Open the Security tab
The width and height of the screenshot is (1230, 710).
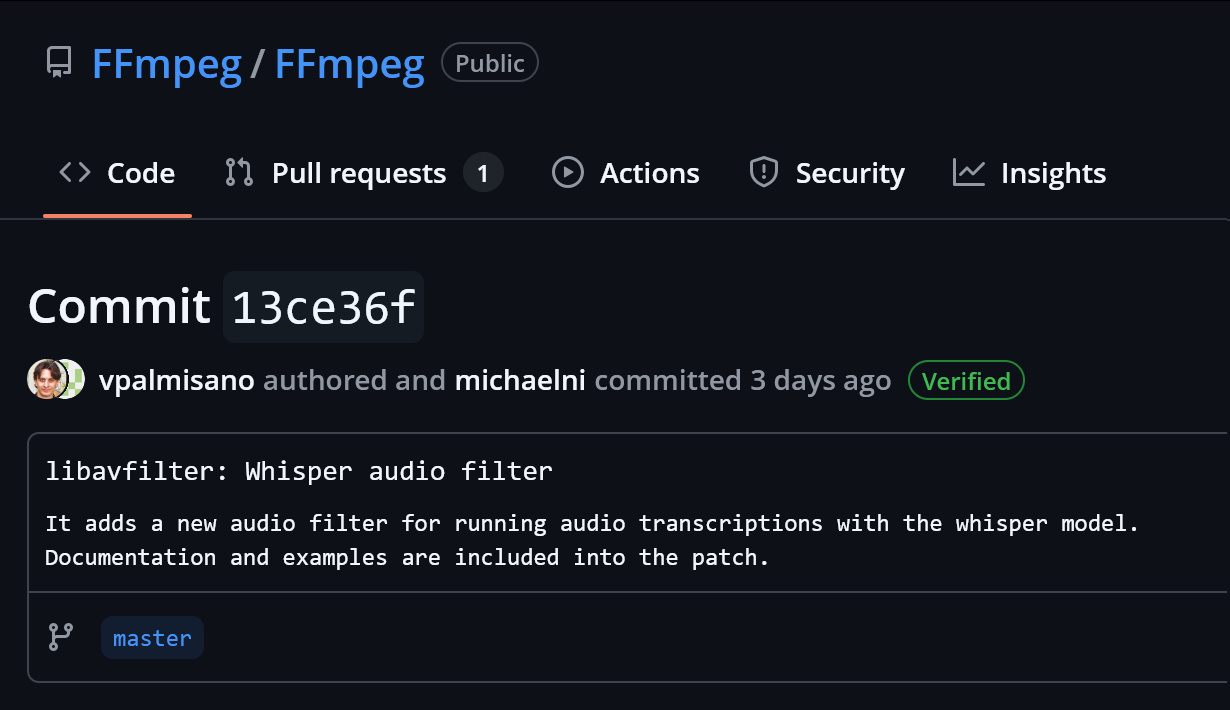(x=850, y=173)
